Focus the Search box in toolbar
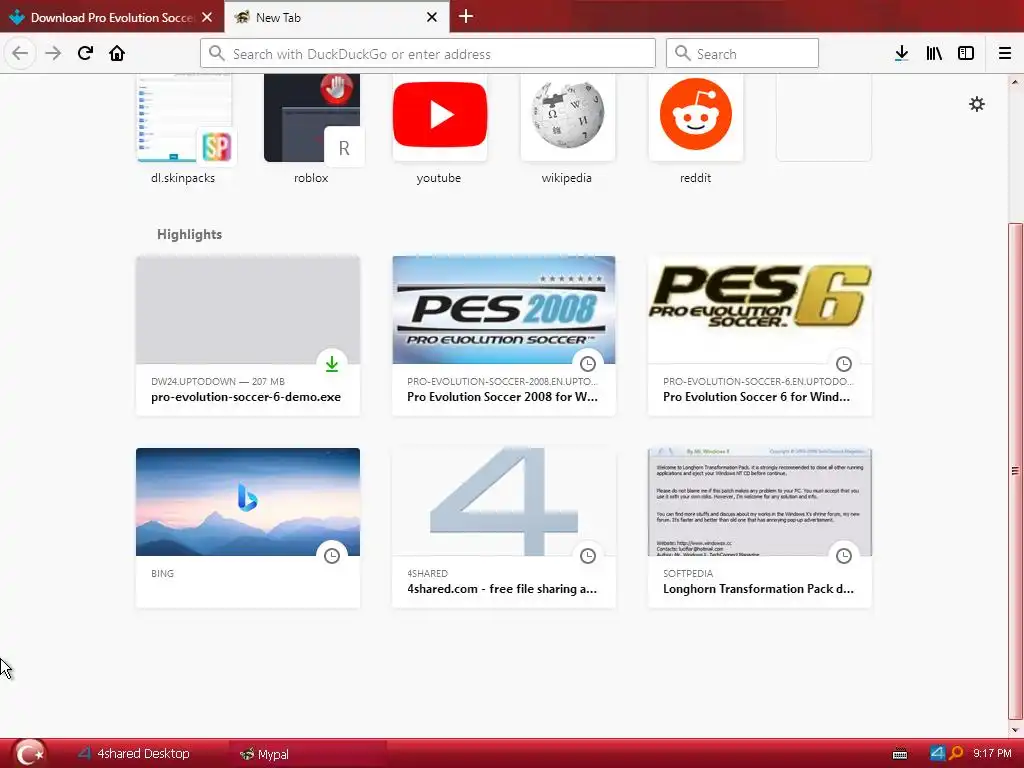This screenshot has height=768, width=1024. coord(742,54)
